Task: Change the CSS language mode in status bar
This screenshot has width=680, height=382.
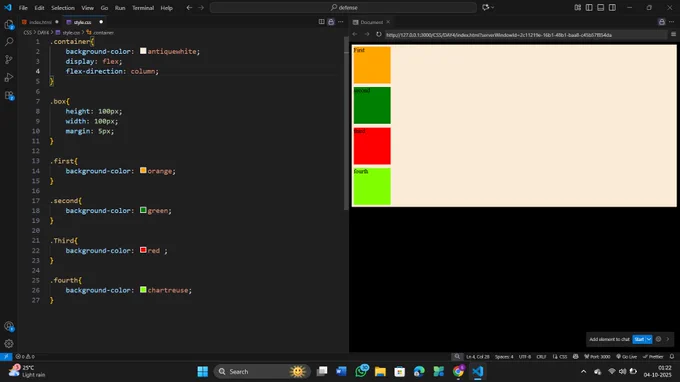Action: click(x=563, y=356)
